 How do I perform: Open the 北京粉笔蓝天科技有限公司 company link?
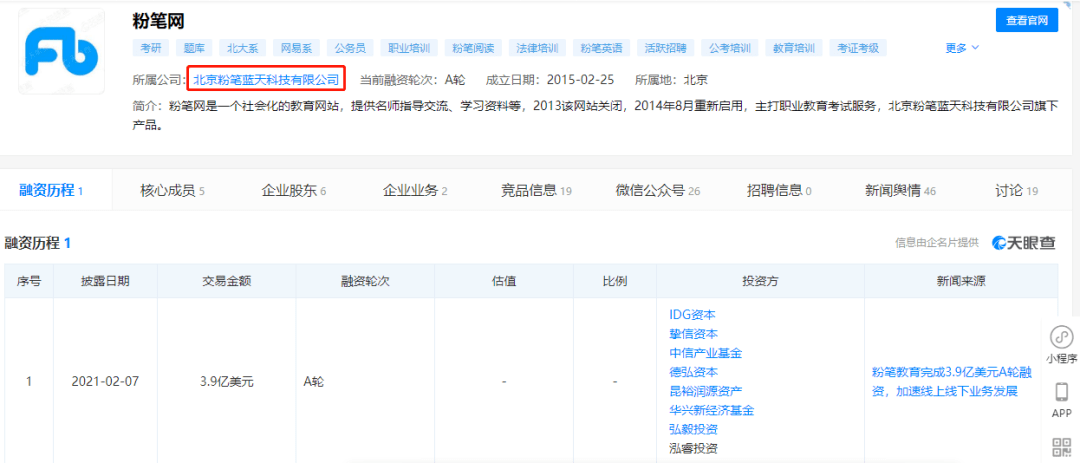266,79
